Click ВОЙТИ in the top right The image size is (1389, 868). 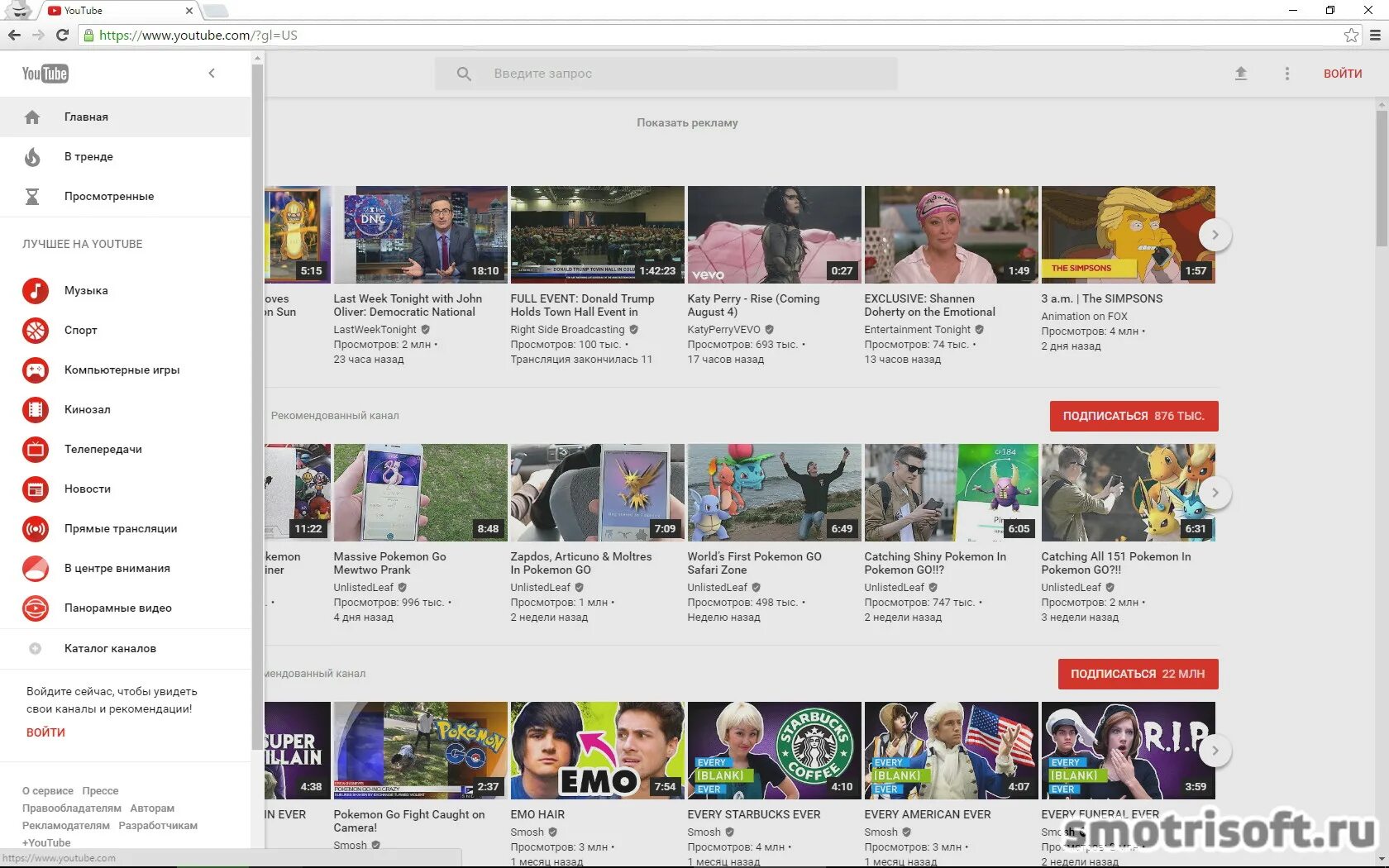click(x=1343, y=74)
